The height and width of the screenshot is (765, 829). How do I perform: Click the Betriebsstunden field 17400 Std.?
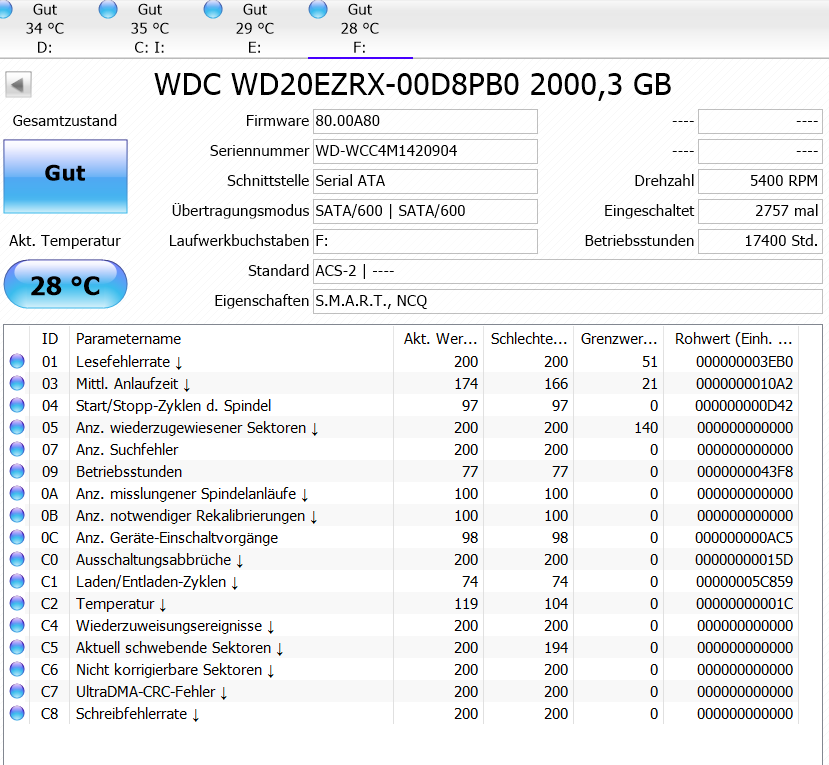(760, 241)
